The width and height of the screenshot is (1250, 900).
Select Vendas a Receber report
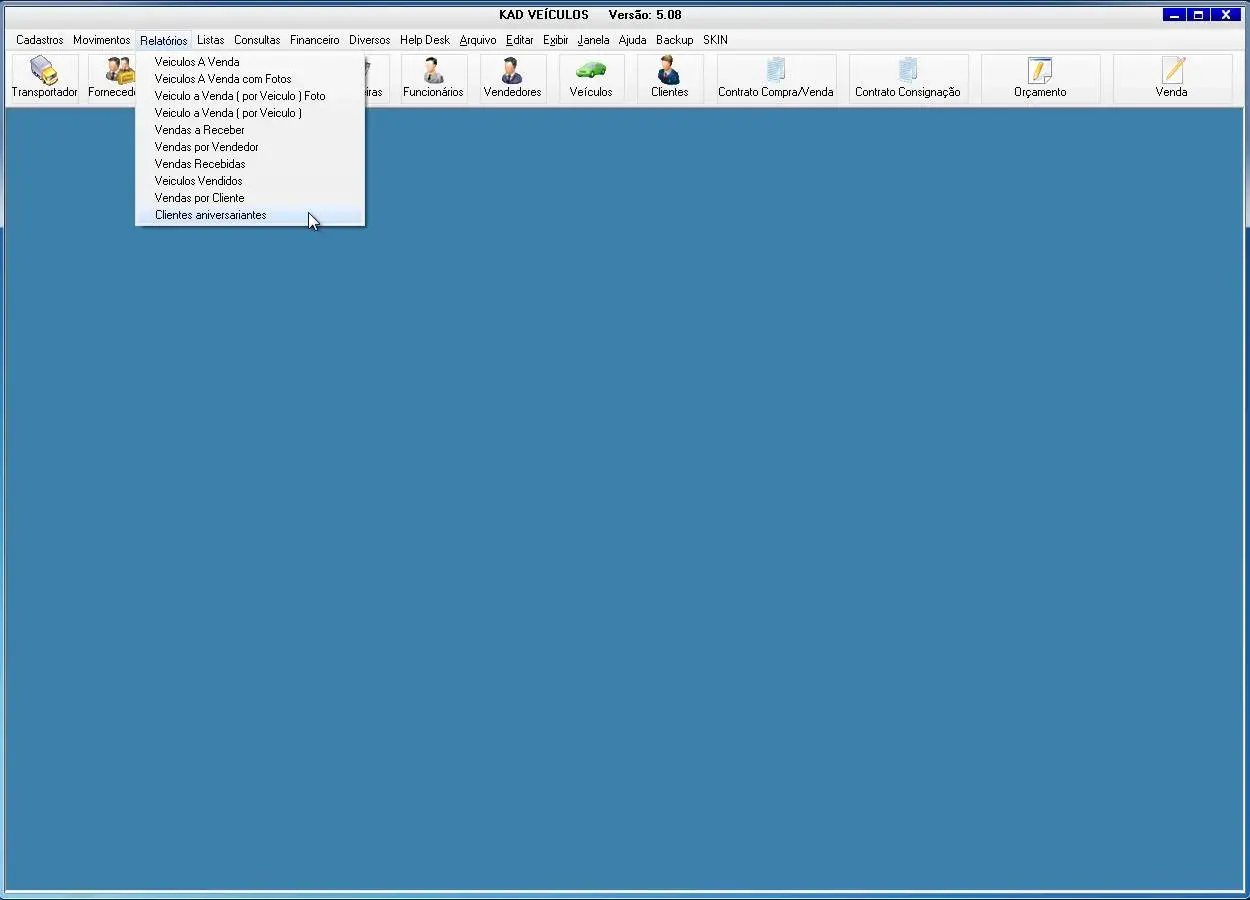pyautogui.click(x=200, y=130)
